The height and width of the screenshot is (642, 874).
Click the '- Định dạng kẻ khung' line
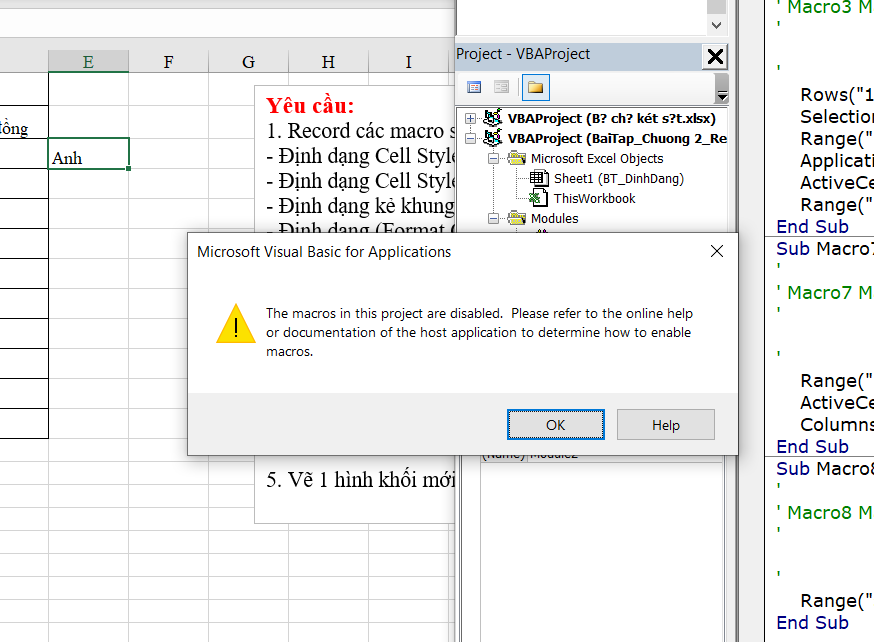click(361, 206)
